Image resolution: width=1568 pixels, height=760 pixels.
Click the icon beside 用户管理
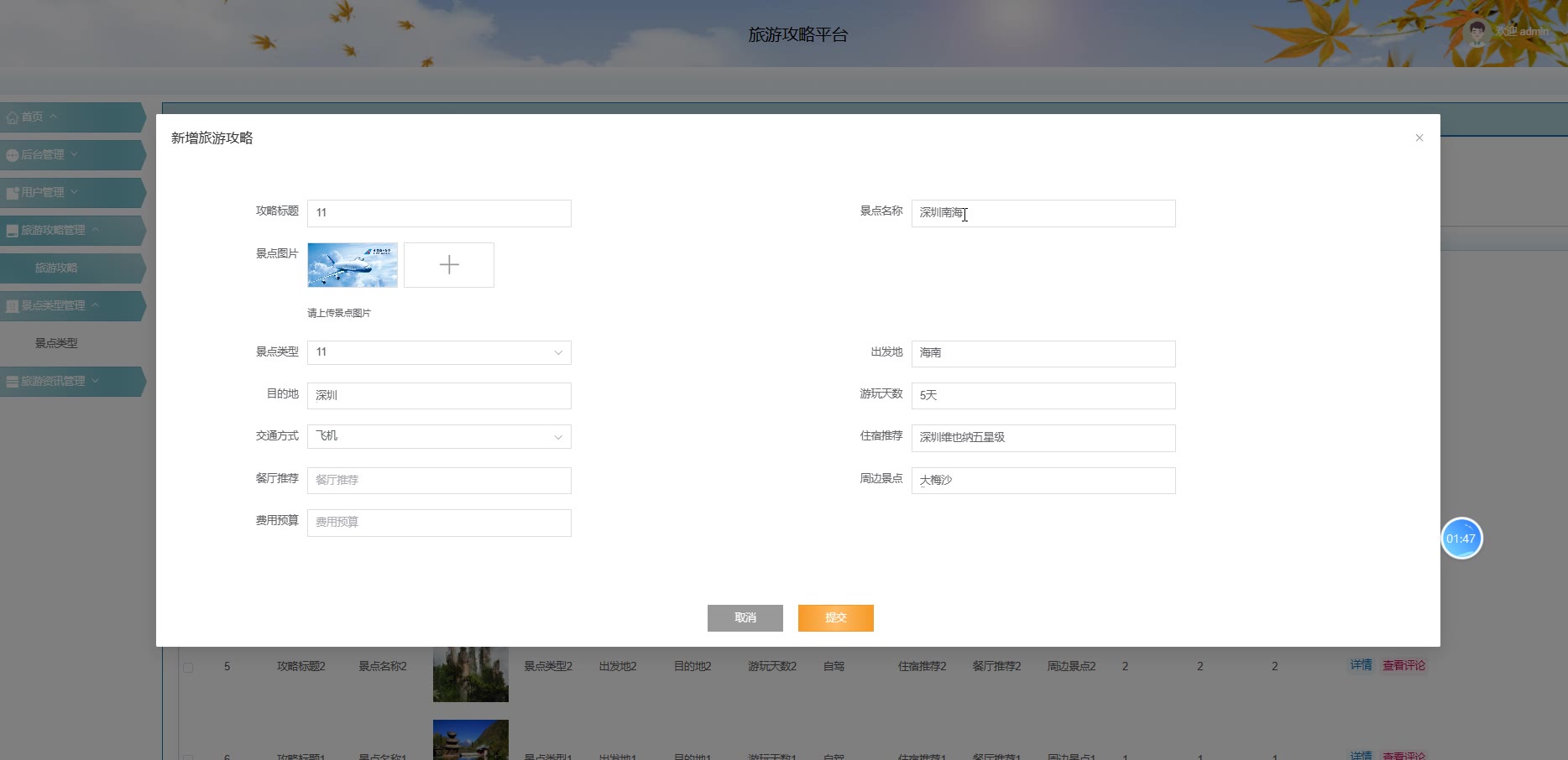[13, 193]
